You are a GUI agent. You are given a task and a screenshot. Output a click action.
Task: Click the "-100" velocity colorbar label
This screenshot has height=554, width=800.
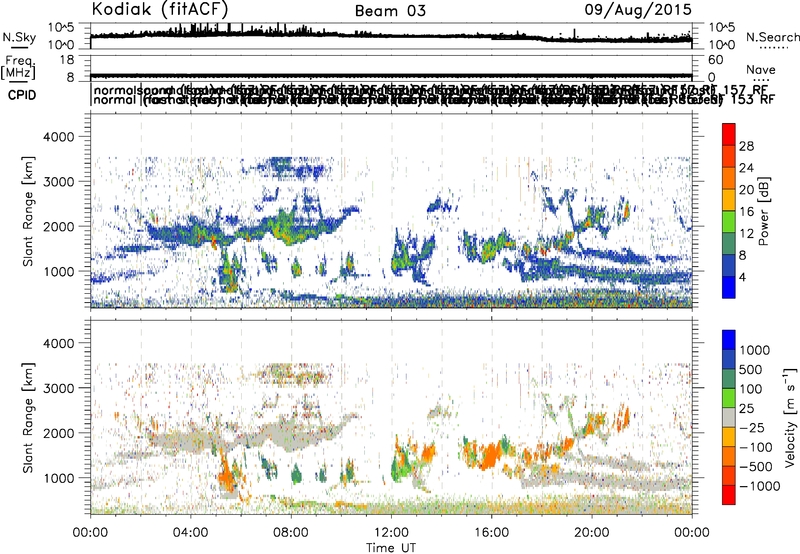[756, 447]
